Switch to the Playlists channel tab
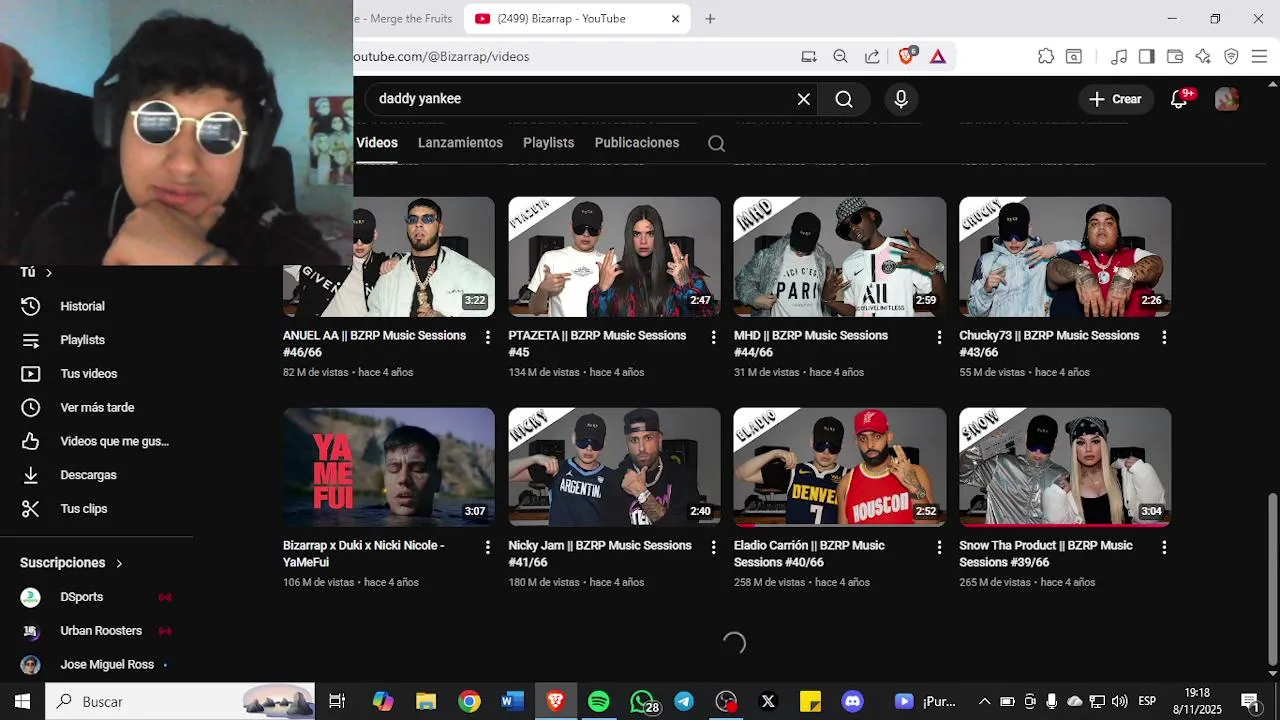Image resolution: width=1280 pixels, height=720 pixels. [548, 143]
